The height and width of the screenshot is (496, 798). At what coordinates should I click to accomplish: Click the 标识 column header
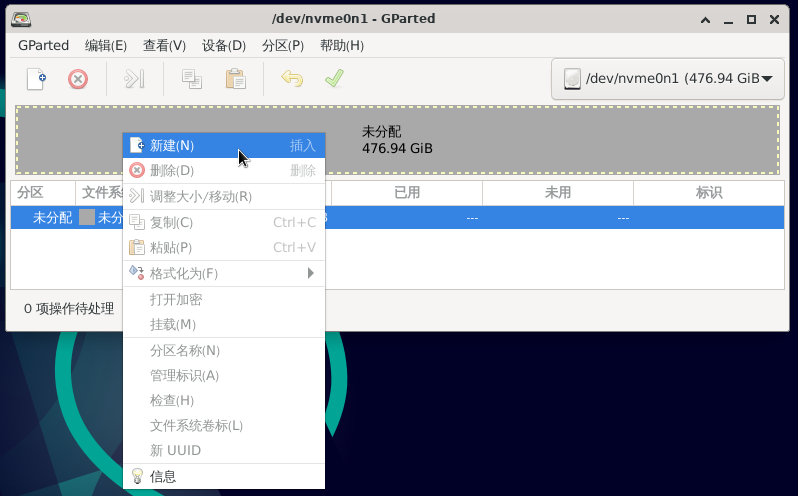tap(709, 193)
